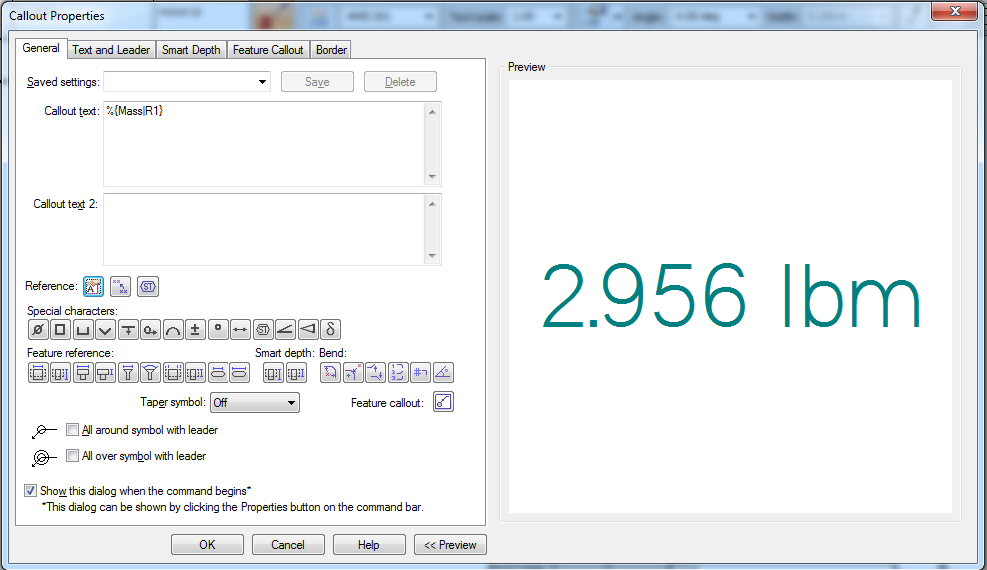Insert the depth symbol special character
The width and height of the screenshot is (987, 570).
click(128, 329)
